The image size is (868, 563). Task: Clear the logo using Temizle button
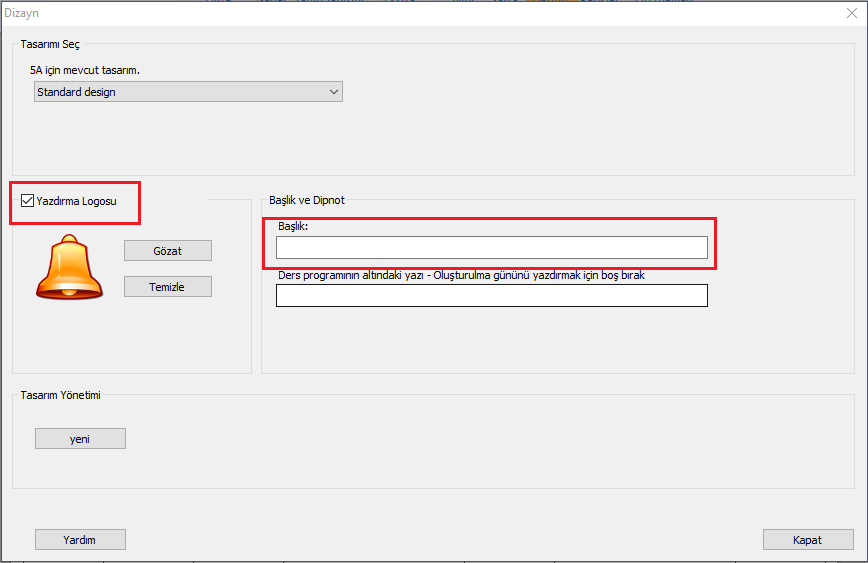pyautogui.click(x=168, y=287)
